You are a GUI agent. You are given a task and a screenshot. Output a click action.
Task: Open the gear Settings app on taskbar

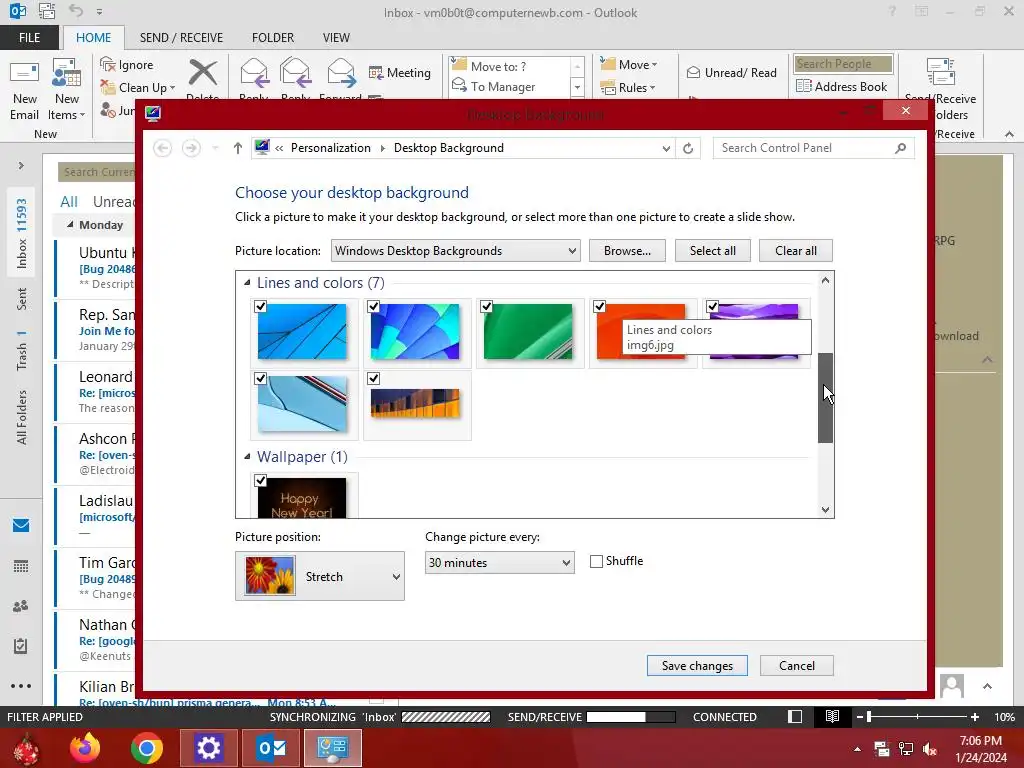click(208, 748)
